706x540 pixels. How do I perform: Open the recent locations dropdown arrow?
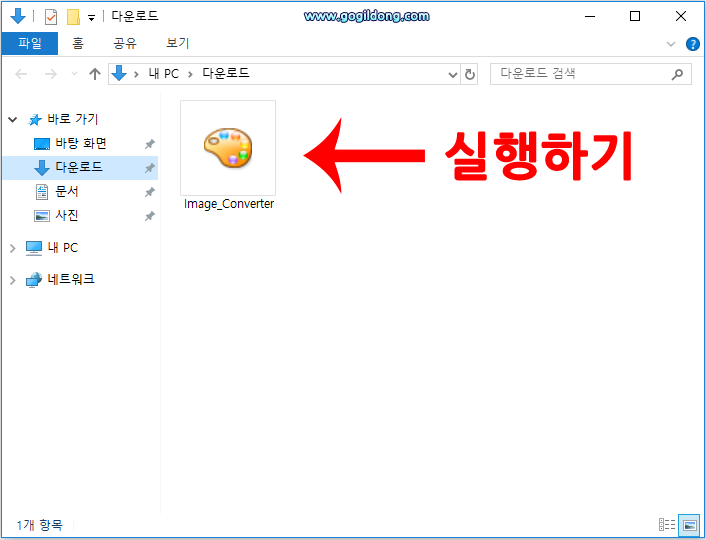[74, 73]
